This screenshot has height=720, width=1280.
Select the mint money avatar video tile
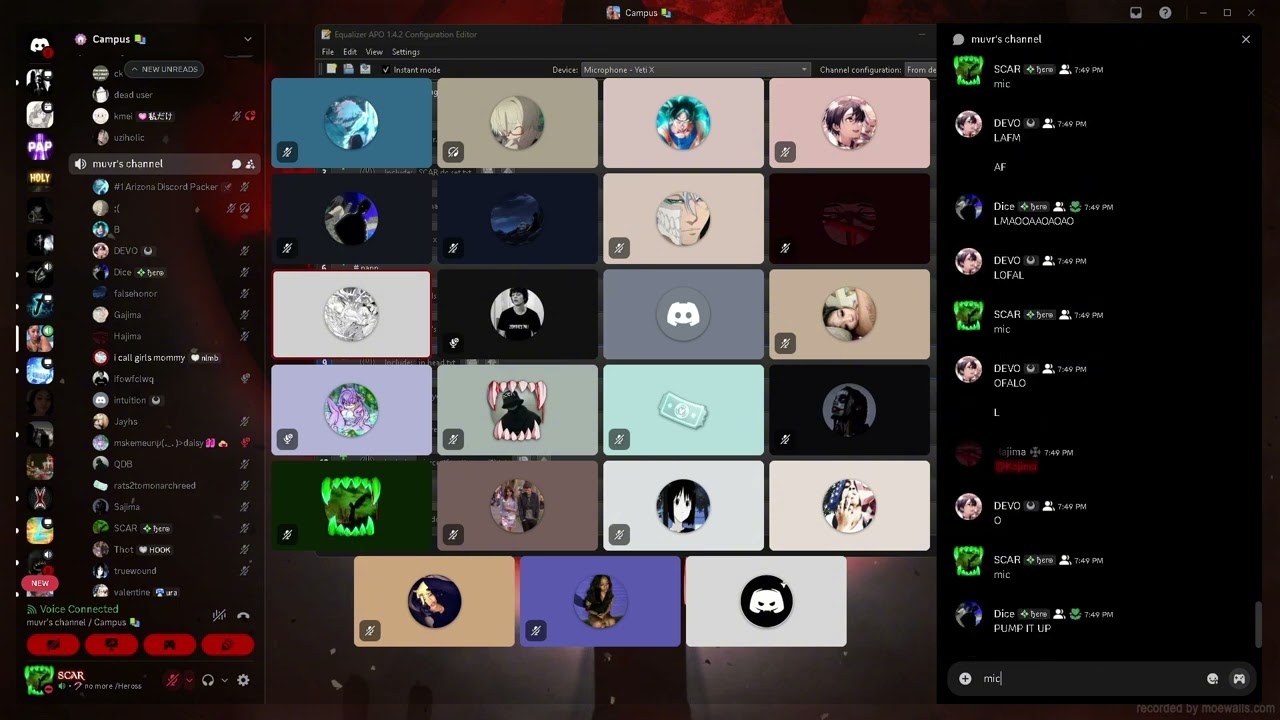click(683, 410)
